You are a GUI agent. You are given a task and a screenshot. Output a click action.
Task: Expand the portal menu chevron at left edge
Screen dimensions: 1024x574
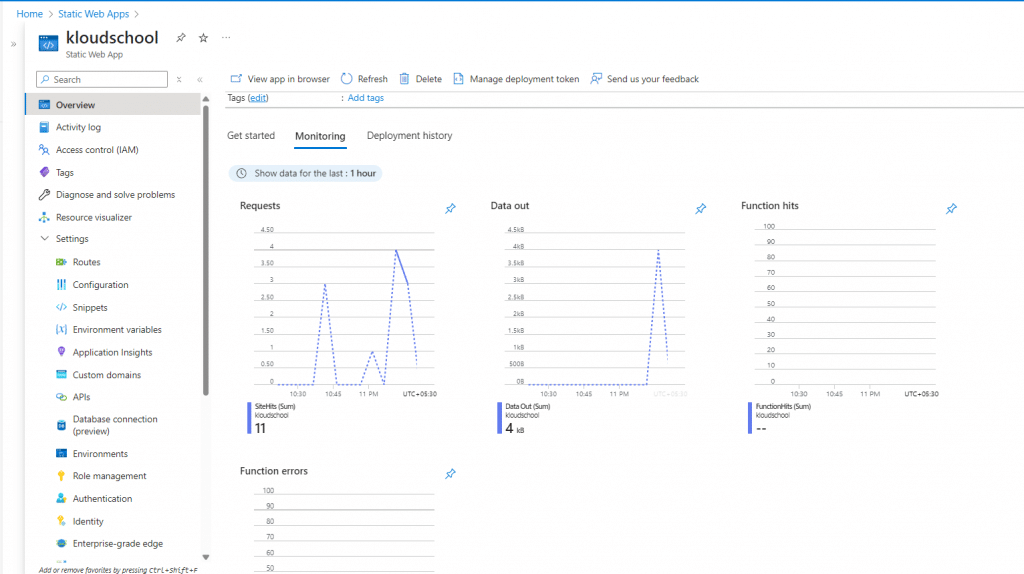click(x=14, y=44)
